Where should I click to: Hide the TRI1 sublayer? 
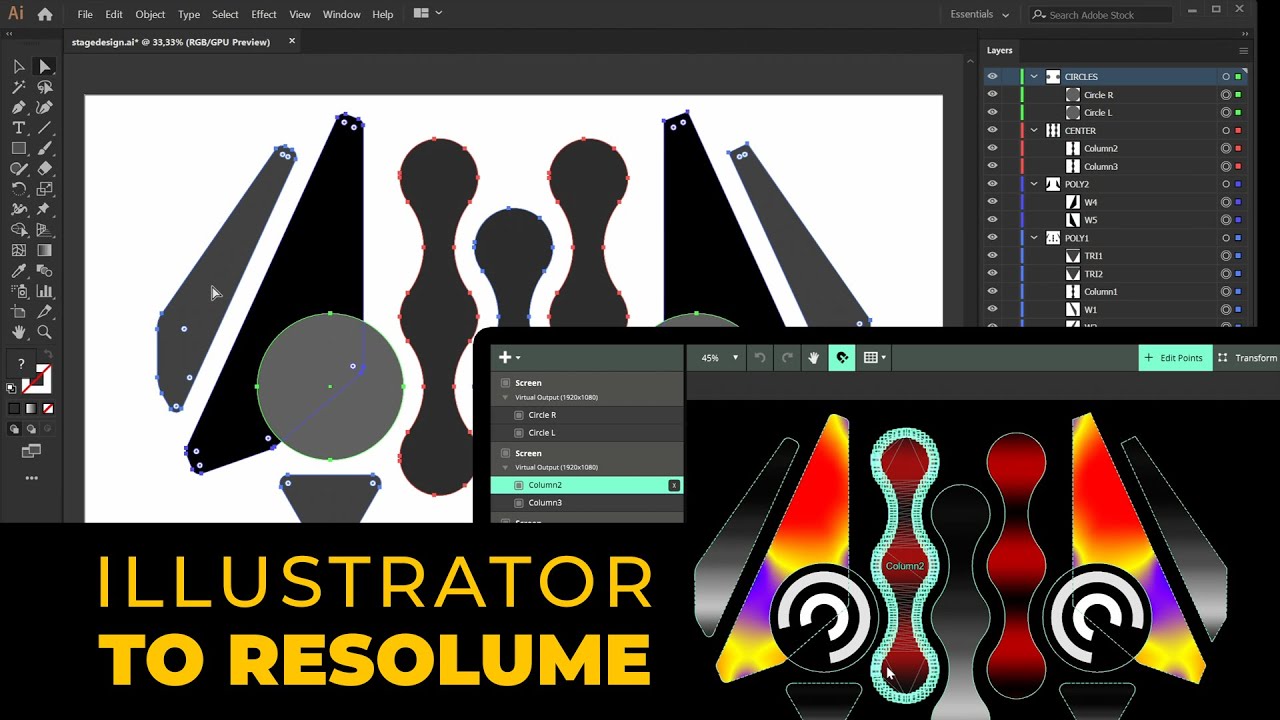click(992, 256)
